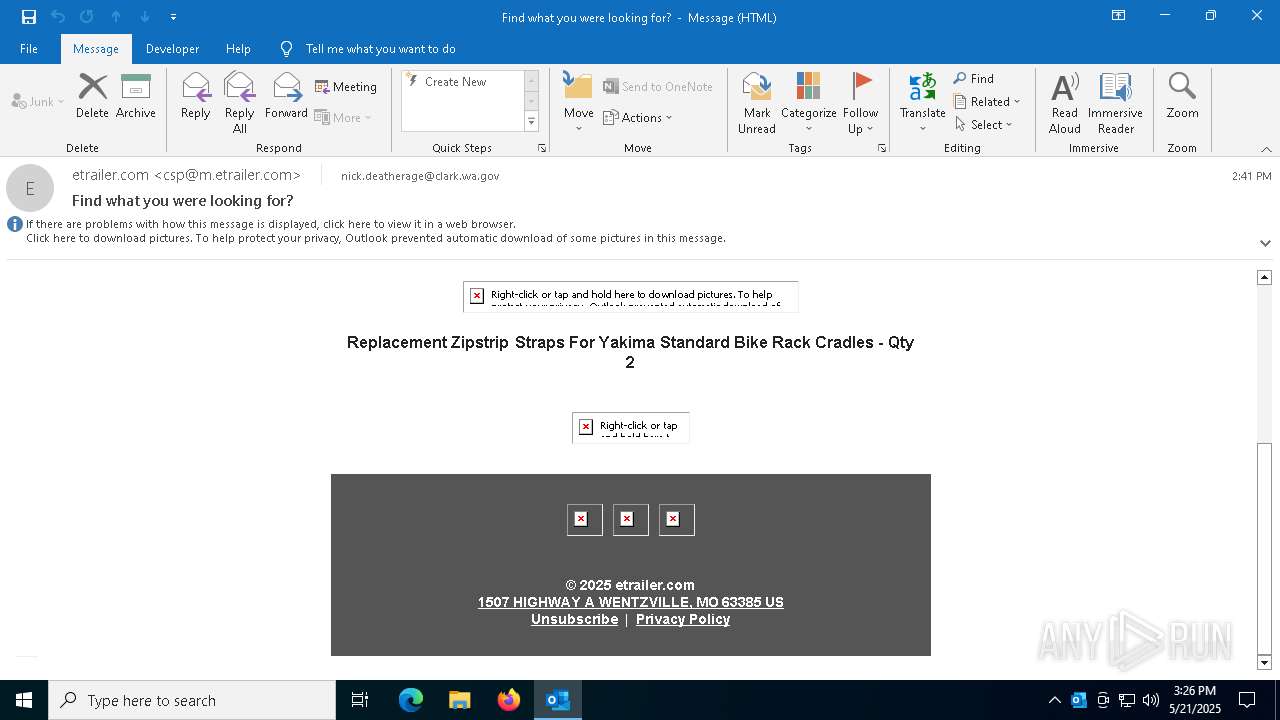Viewport: 1280px width, 720px height.
Task: Open Quick Steps dialog launcher
Action: pos(542,148)
